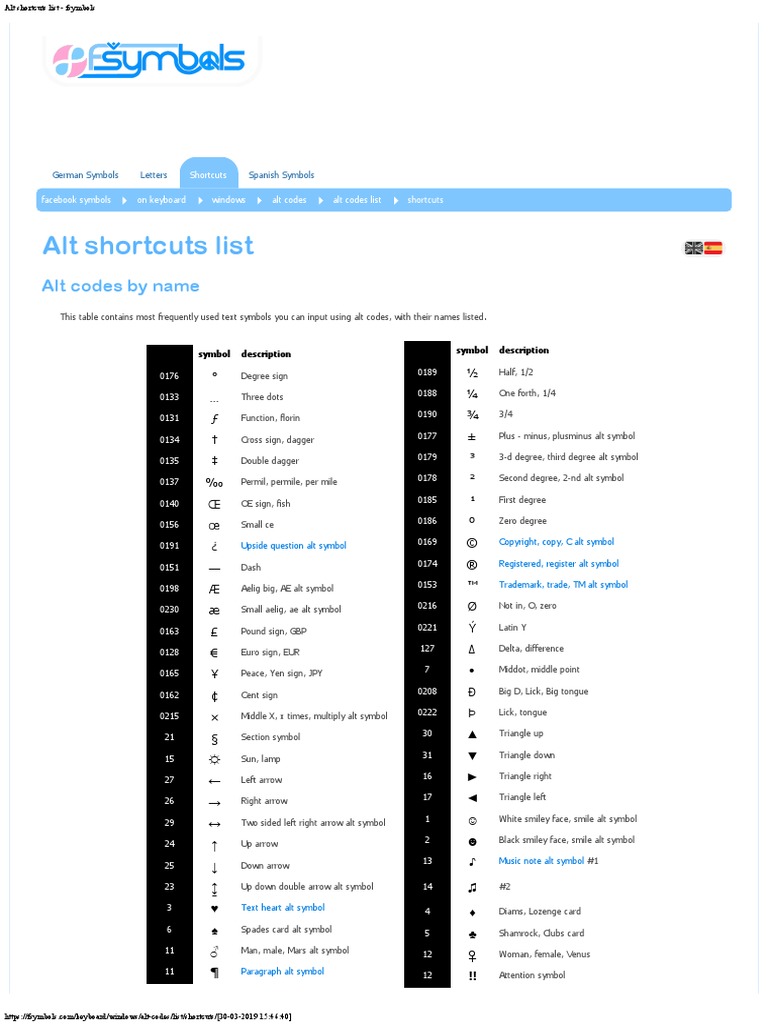
Task: Open the Letters tab
Action: [x=154, y=175]
